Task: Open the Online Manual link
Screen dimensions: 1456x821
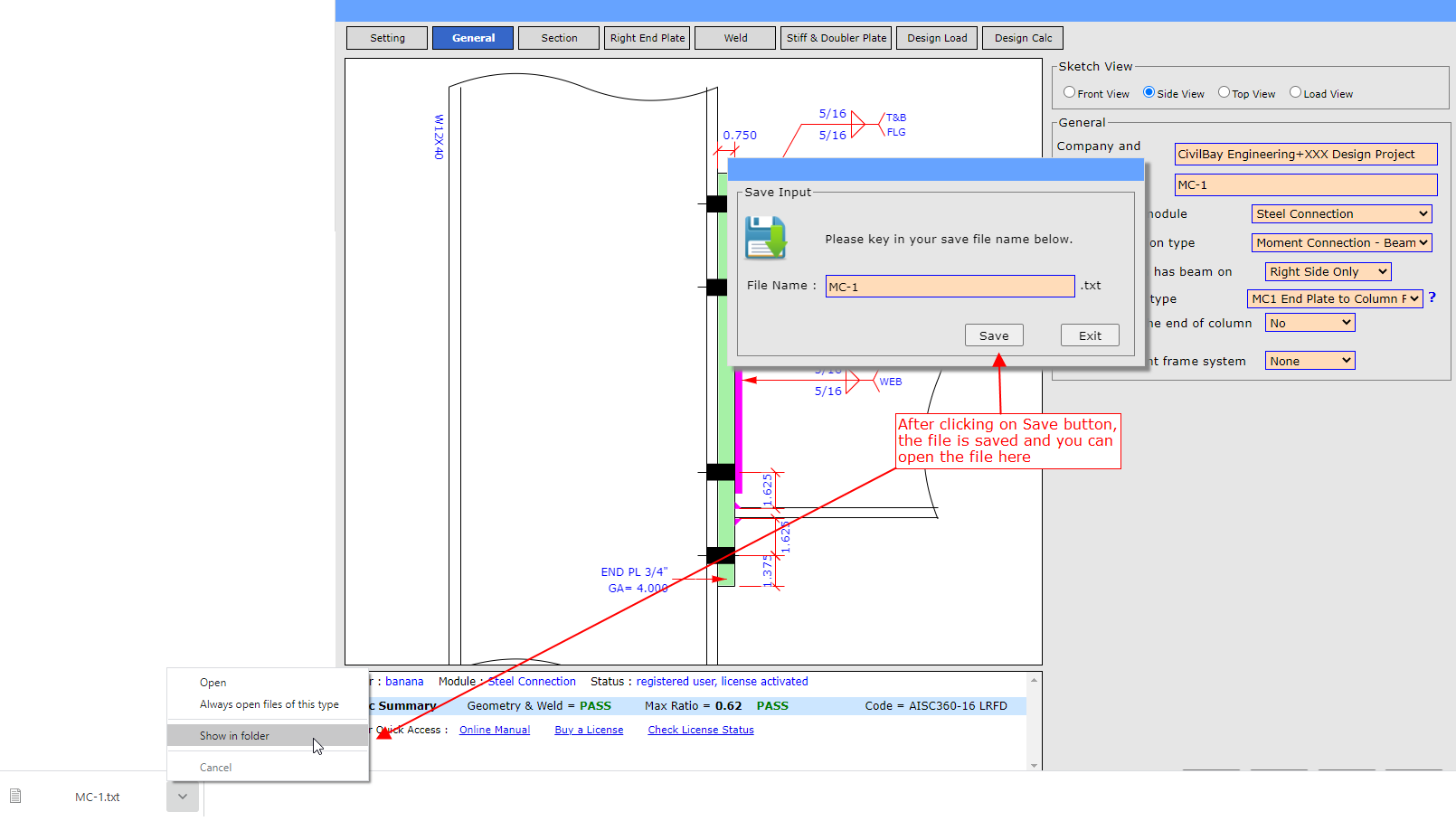Action: tap(494, 730)
